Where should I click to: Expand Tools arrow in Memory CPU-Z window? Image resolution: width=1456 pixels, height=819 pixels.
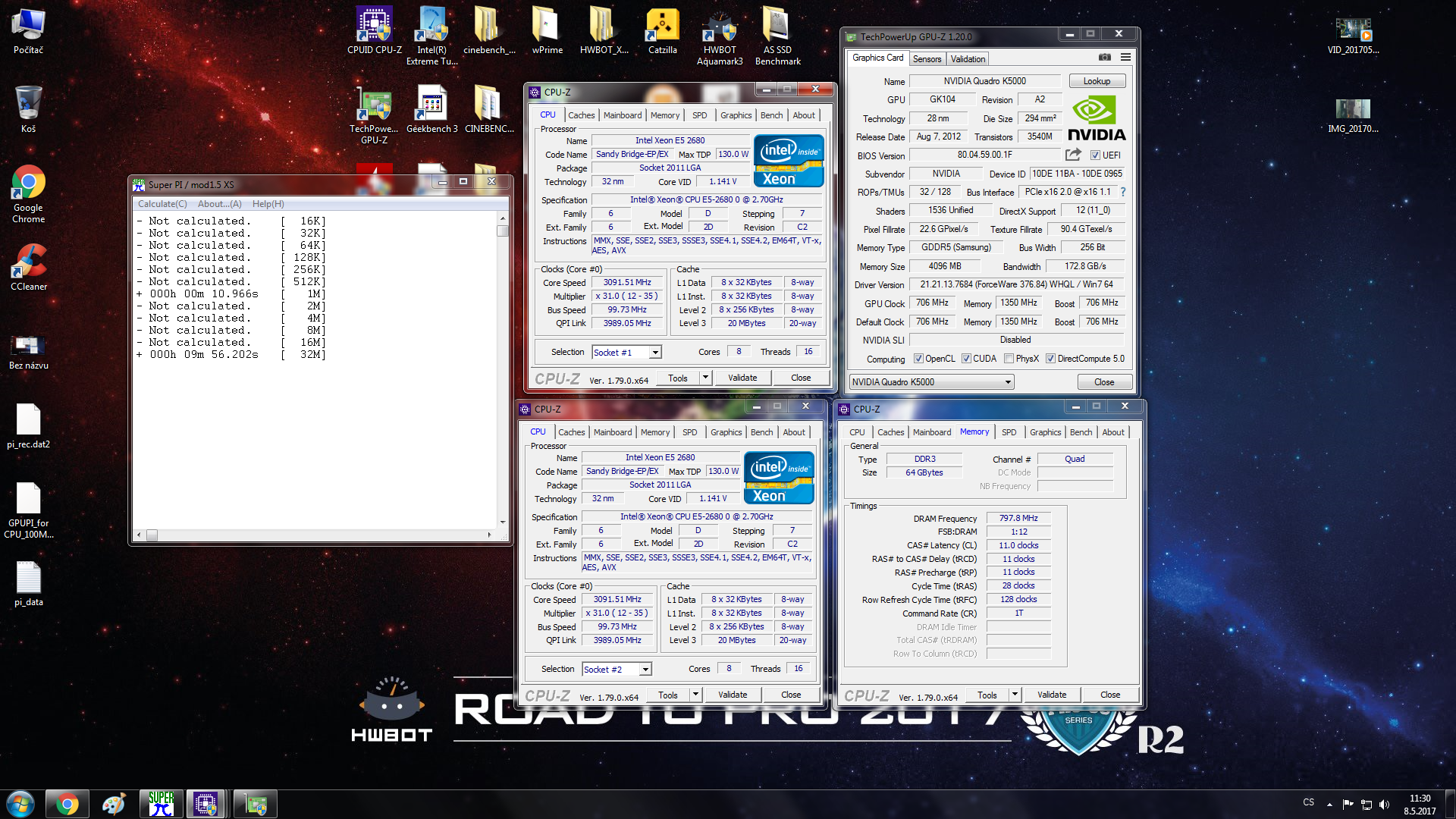click(1015, 695)
